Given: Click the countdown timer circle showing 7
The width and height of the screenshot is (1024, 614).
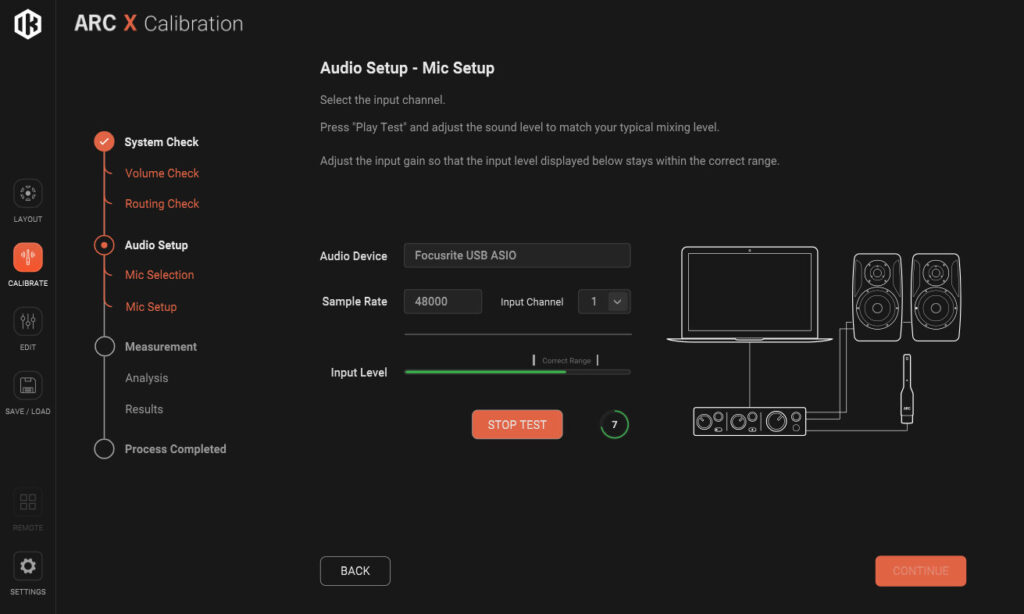Looking at the screenshot, I should point(614,425).
